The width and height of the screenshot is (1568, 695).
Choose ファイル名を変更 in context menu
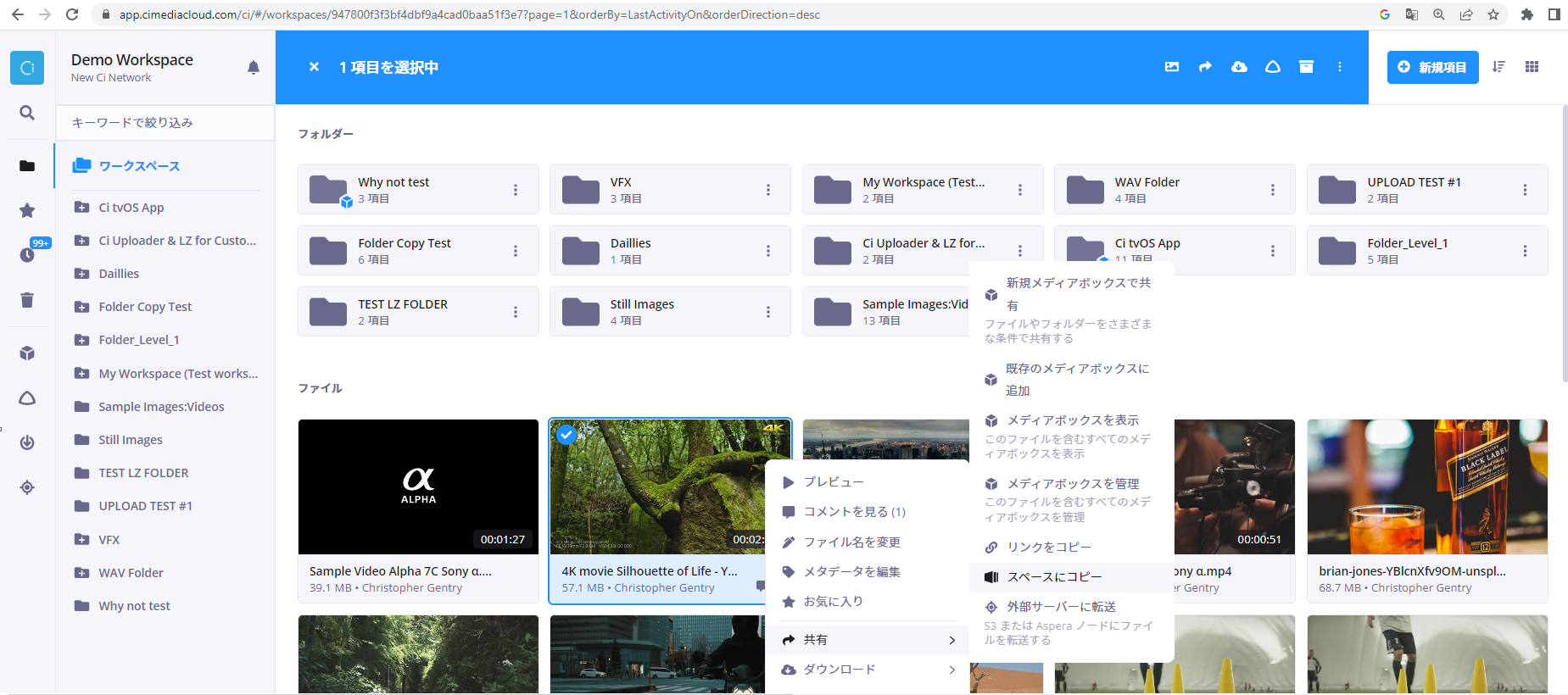867,542
